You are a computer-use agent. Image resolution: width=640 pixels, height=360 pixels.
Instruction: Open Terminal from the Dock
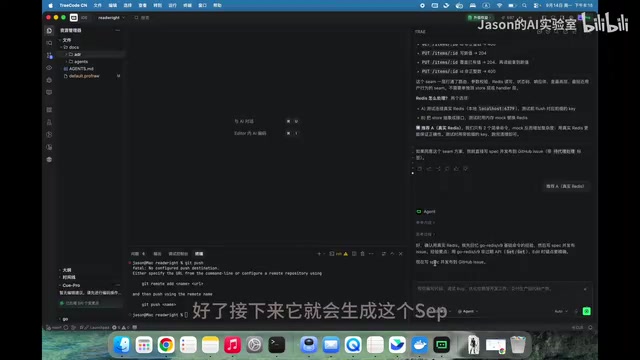coord(276,345)
